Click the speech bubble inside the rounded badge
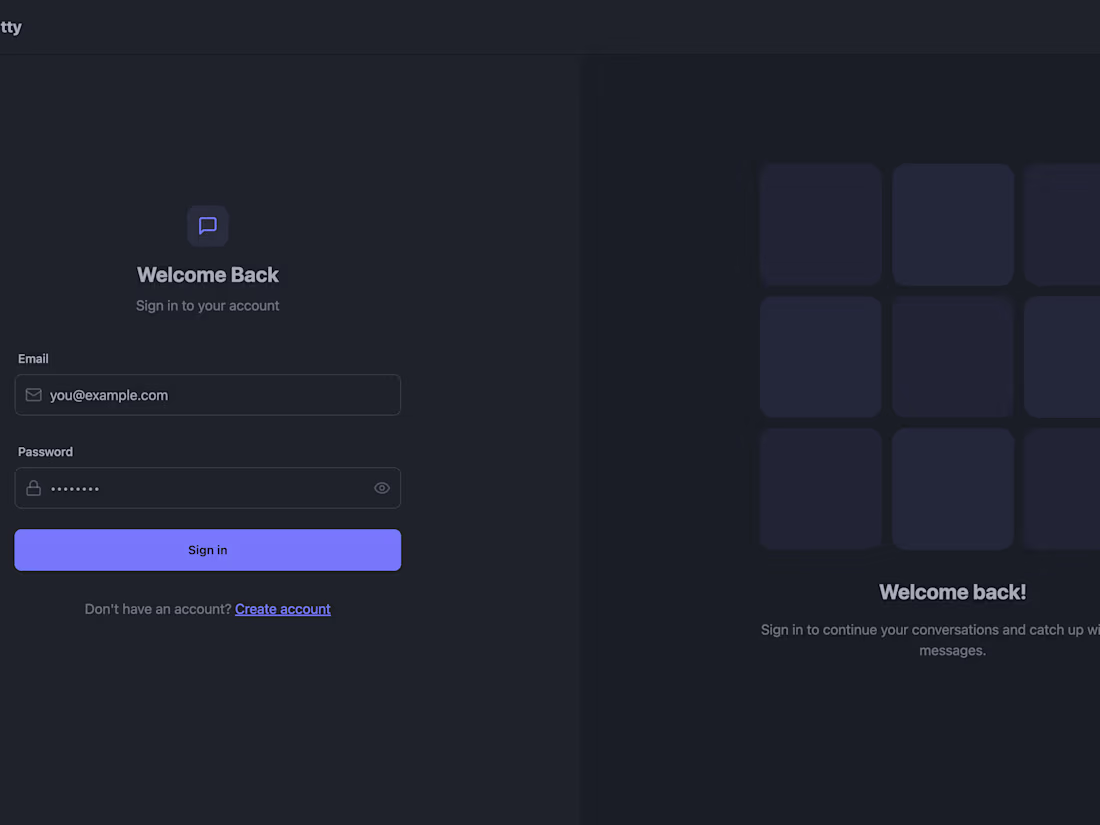The width and height of the screenshot is (1100, 825). tap(207, 226)
